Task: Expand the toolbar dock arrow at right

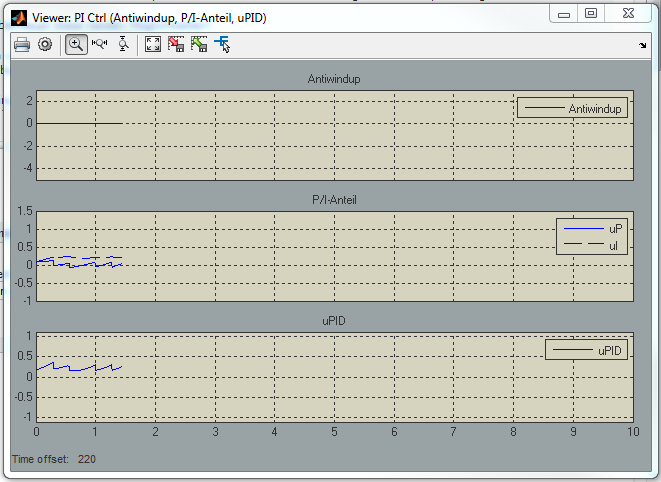Action: click(x=642, y=46)
